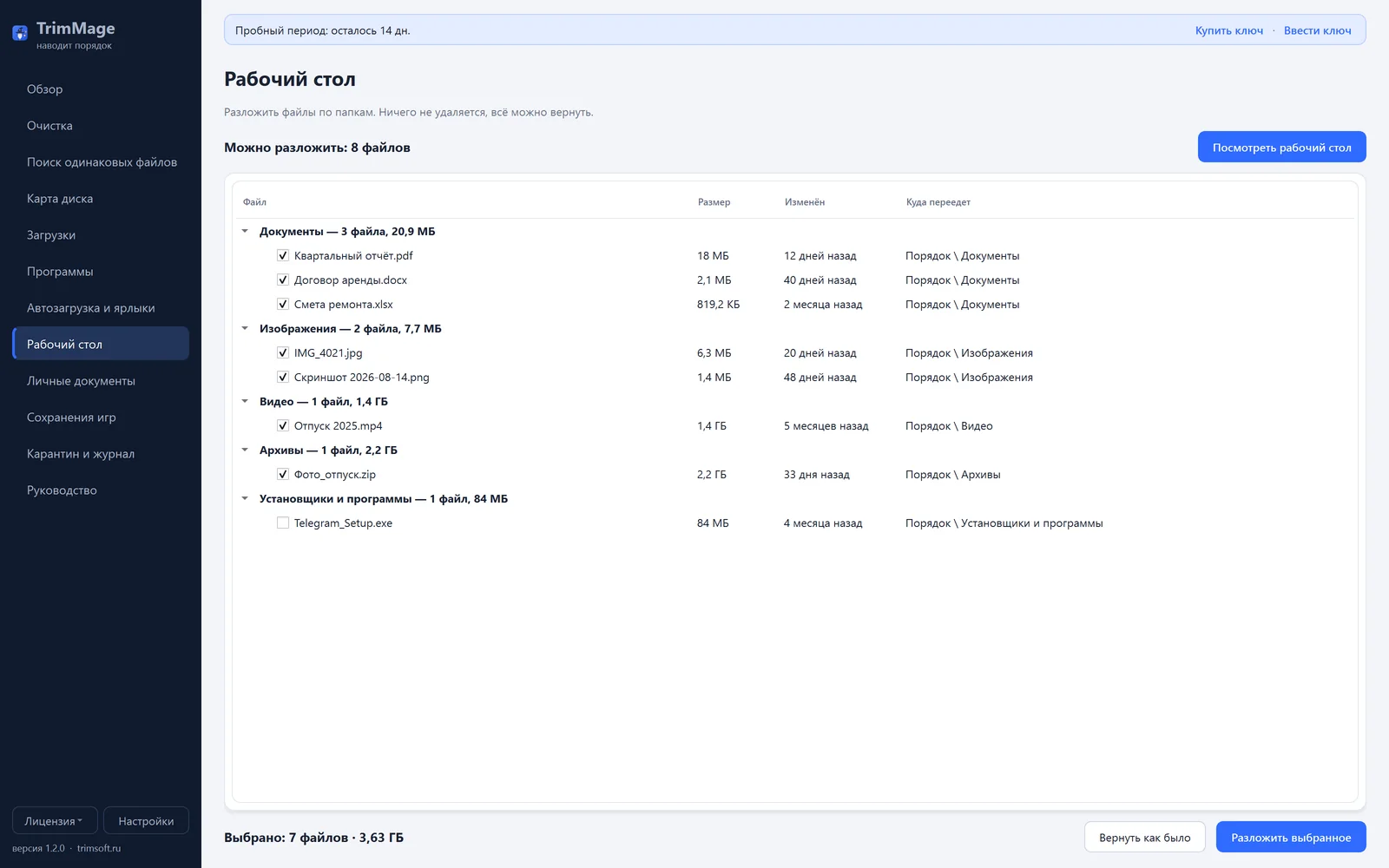Image resolution: width=1389 pixels, height=868 pixels.
Task: Click the Вернуть как было button
Action: click(x=1144, y=837)
